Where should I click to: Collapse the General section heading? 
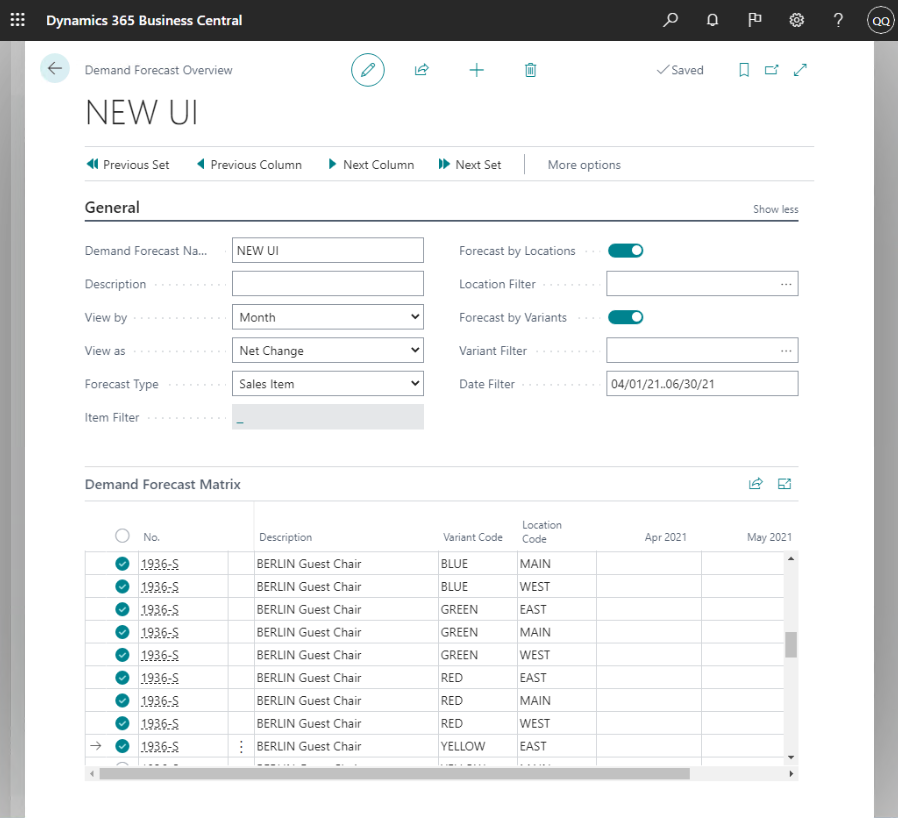(x=112, y=207)
